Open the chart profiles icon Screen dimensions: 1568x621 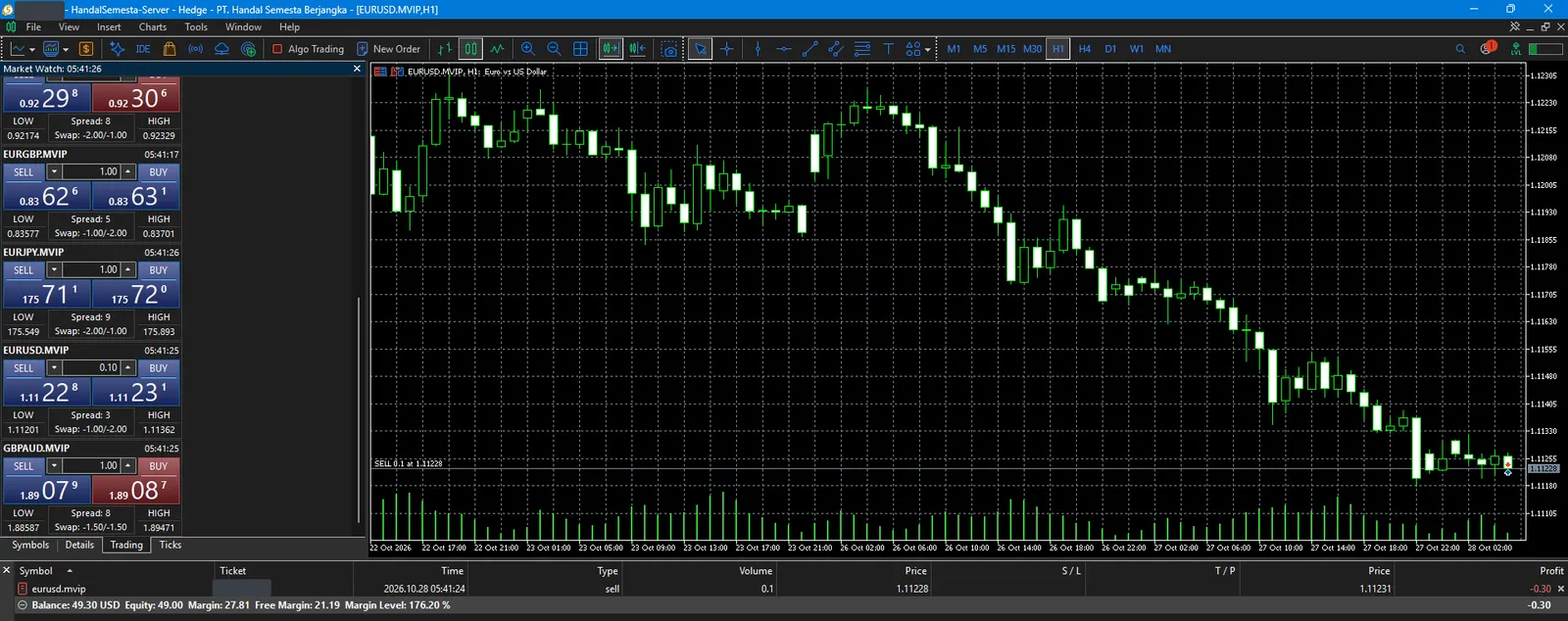pyautogui.click(x=51, y=49)
